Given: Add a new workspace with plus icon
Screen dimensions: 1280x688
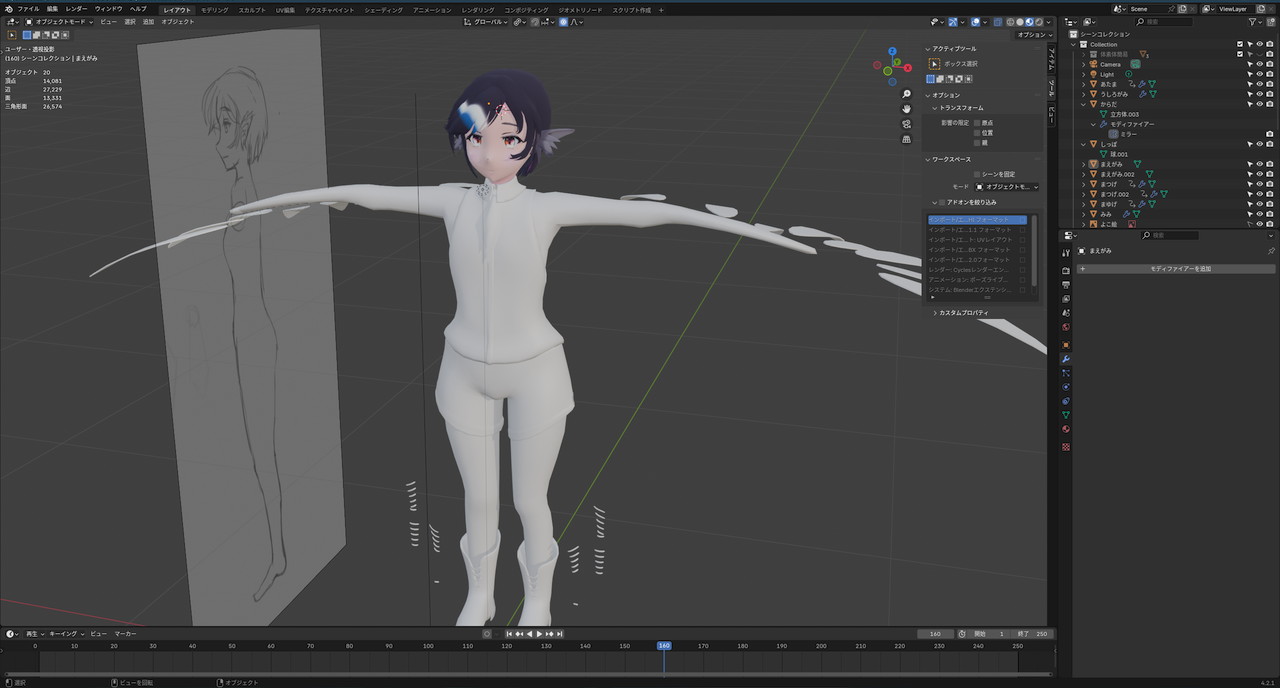Looking at the screenshot, I should click(x=661, y=10).
